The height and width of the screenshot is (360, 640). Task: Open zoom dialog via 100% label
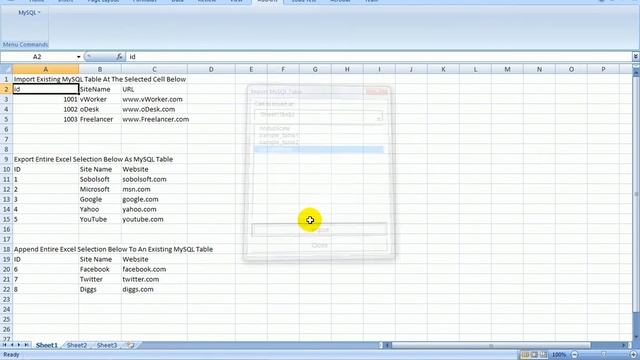(x=559, y=355)
